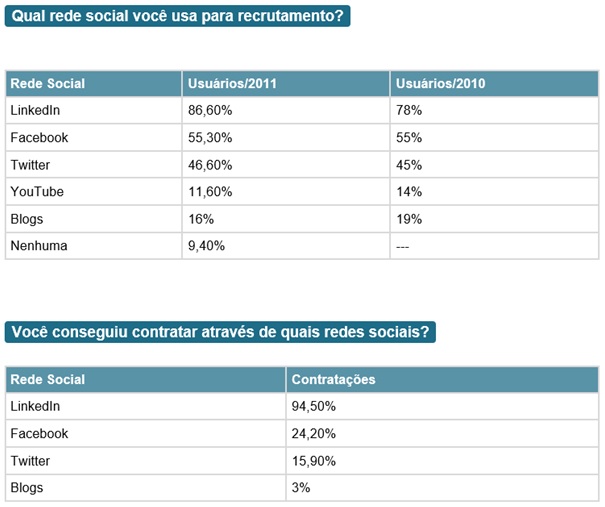Click the 94,50% hiring cell
Screen dimensions: 605x507
point(313,407)
